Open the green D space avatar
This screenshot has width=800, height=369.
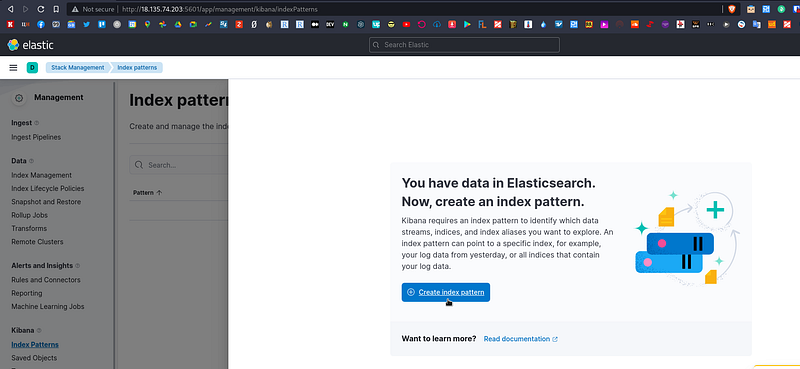(32, 67)
